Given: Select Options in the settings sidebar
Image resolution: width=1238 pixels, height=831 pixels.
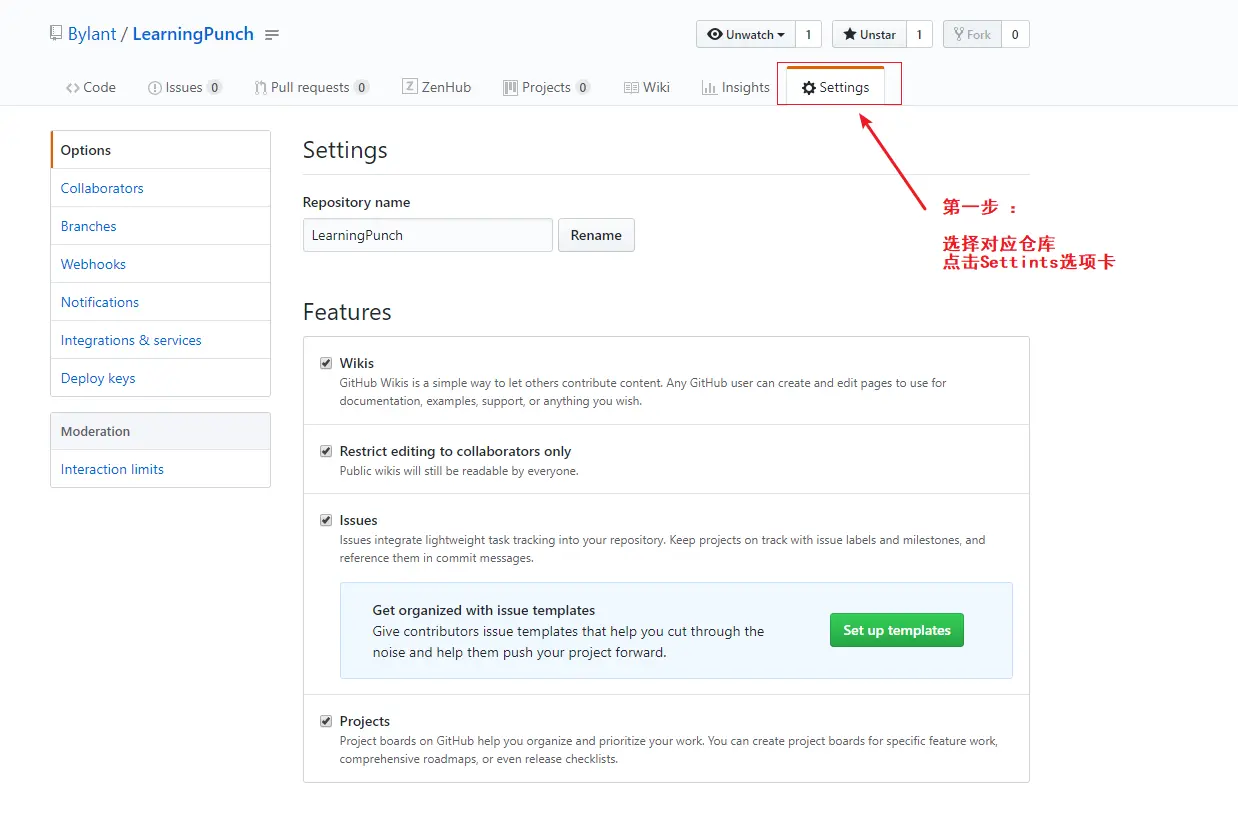Looking at the screenshot, I should [x=160, y=150].
